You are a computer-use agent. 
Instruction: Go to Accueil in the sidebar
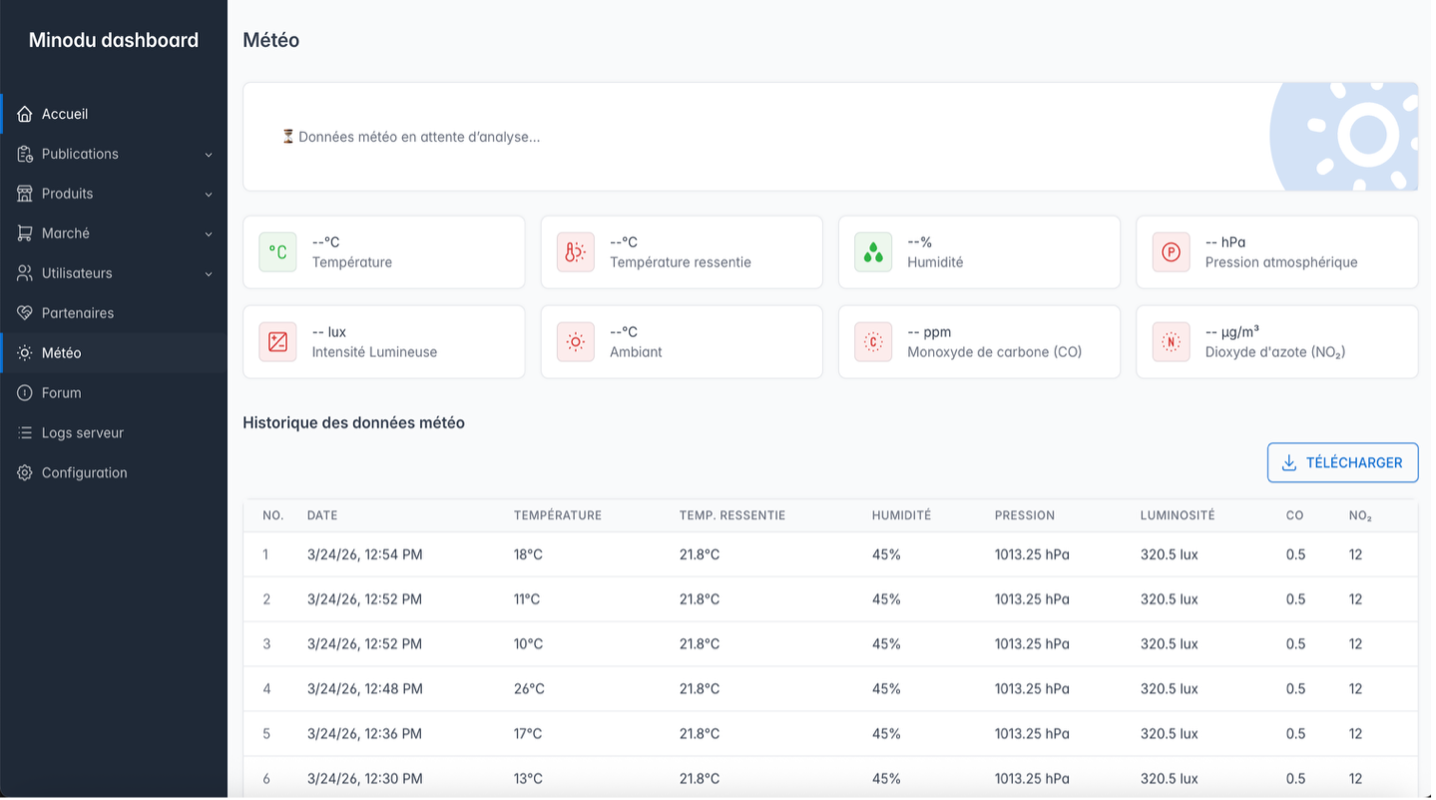point(114,114)
